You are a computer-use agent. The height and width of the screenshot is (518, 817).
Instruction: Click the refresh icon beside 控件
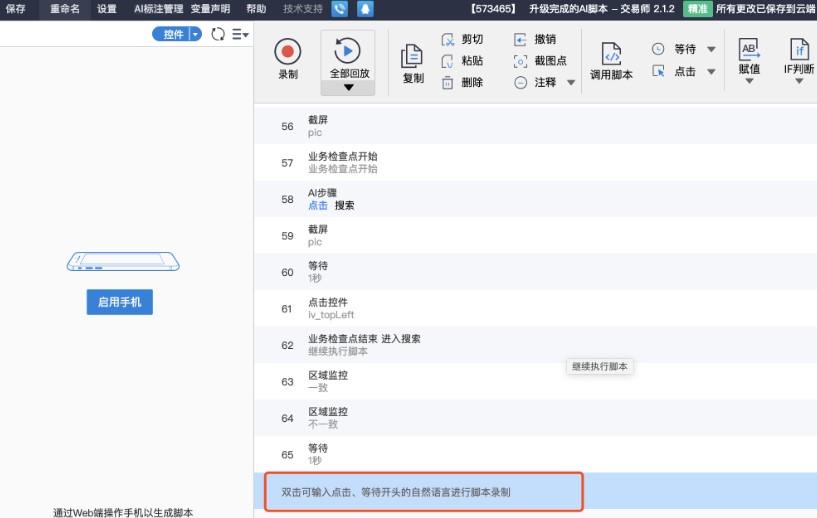tap(218, 34)
